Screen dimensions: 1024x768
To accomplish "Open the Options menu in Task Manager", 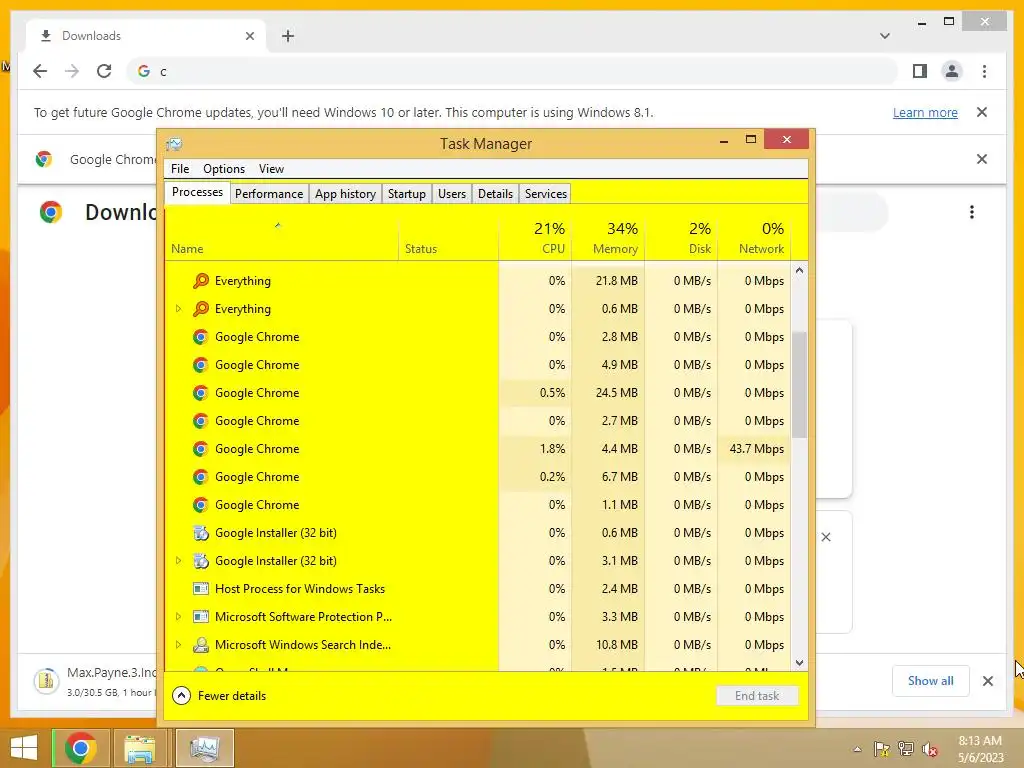I will (x=224, y=169).
